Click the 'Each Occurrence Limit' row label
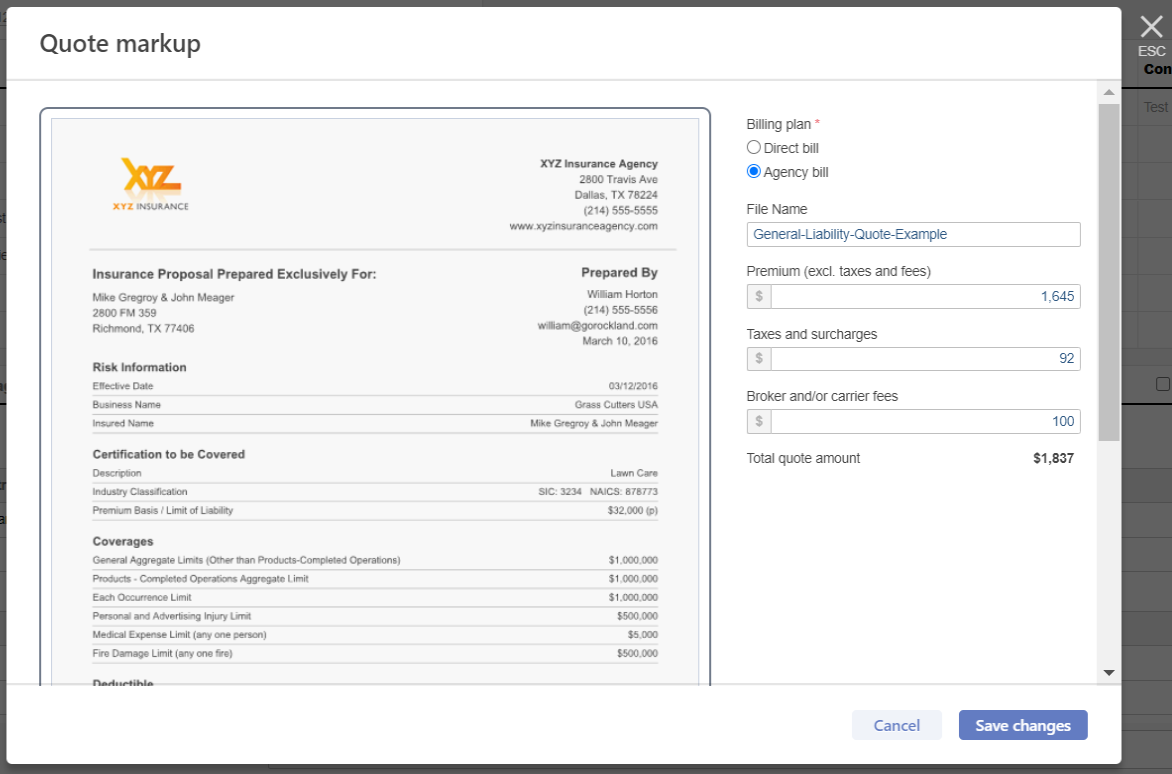The image size is (1172, 774). click(142, 598)
